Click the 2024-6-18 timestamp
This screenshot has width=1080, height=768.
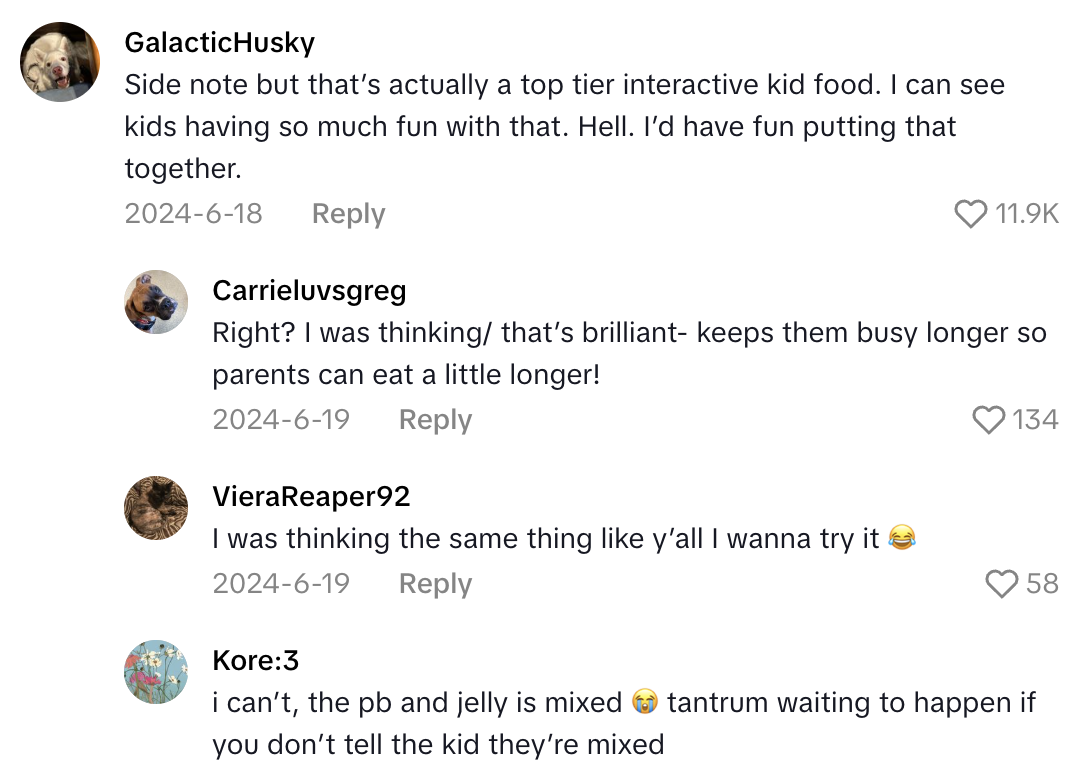point(193,213)
